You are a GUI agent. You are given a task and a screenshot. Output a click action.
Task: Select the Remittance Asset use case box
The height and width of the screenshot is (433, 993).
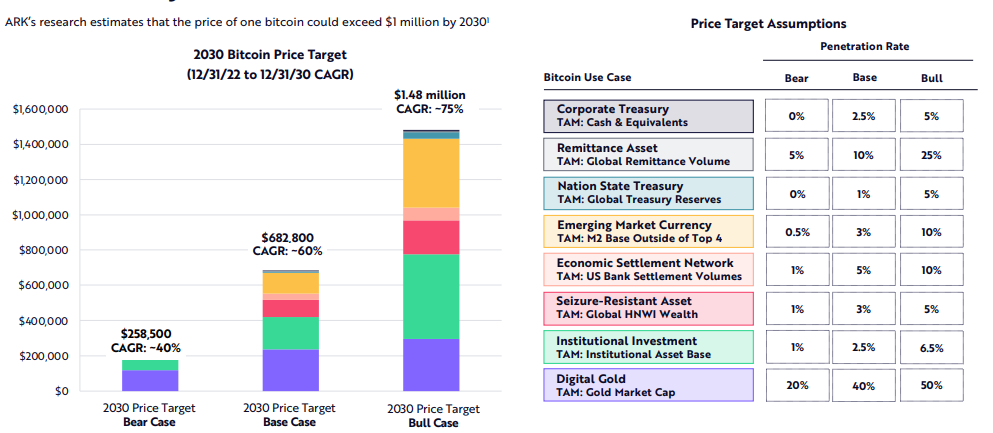(x=648, y=154)
